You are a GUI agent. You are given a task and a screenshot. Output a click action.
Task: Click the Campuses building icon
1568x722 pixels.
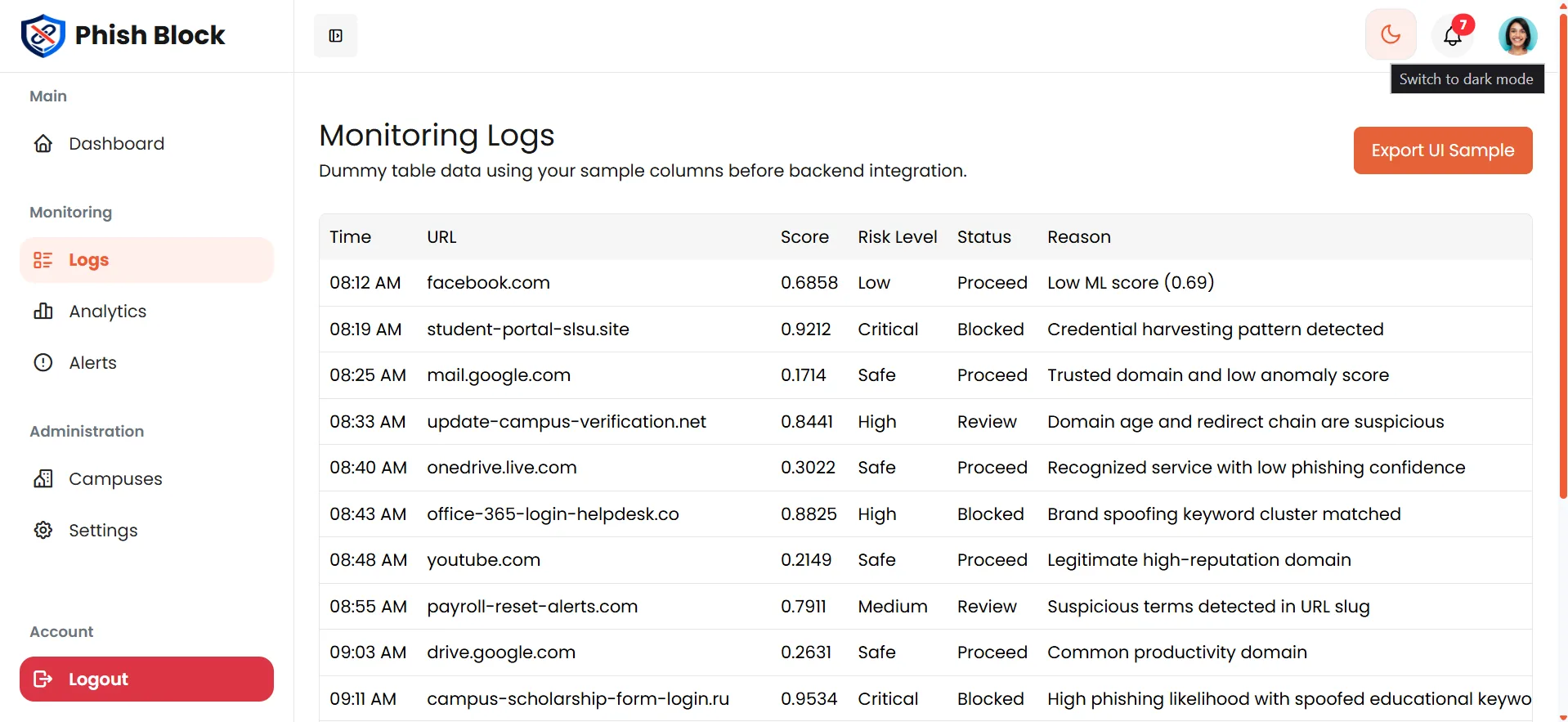pyautogui.click(x=43, y=478)
